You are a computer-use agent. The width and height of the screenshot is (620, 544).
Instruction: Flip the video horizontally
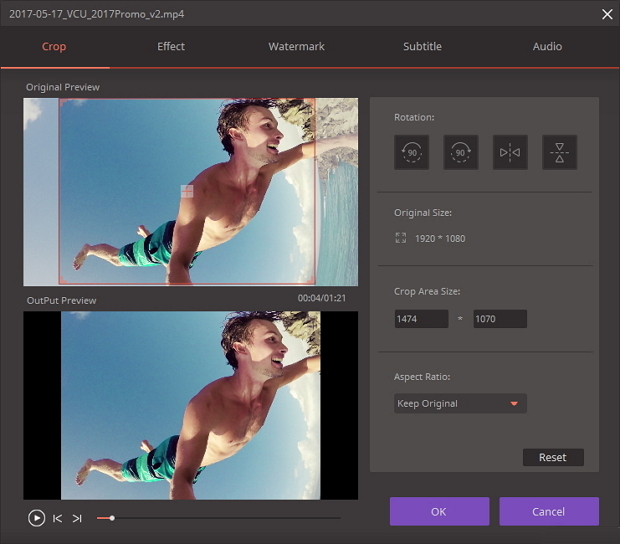click(510, 153)
